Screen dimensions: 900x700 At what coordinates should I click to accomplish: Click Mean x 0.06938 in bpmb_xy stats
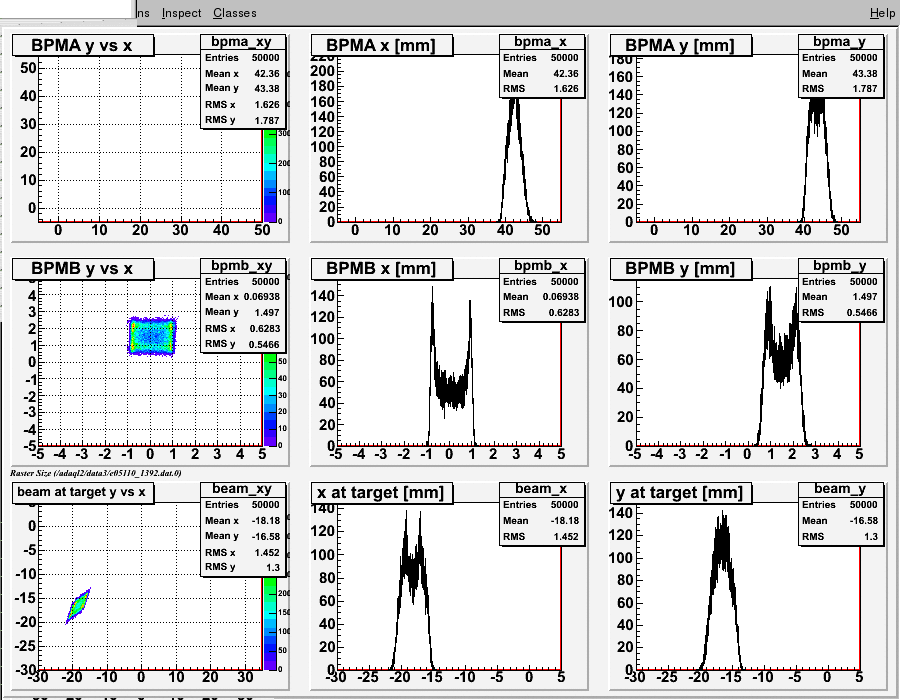pyautogui.click(x=242, y=297)
